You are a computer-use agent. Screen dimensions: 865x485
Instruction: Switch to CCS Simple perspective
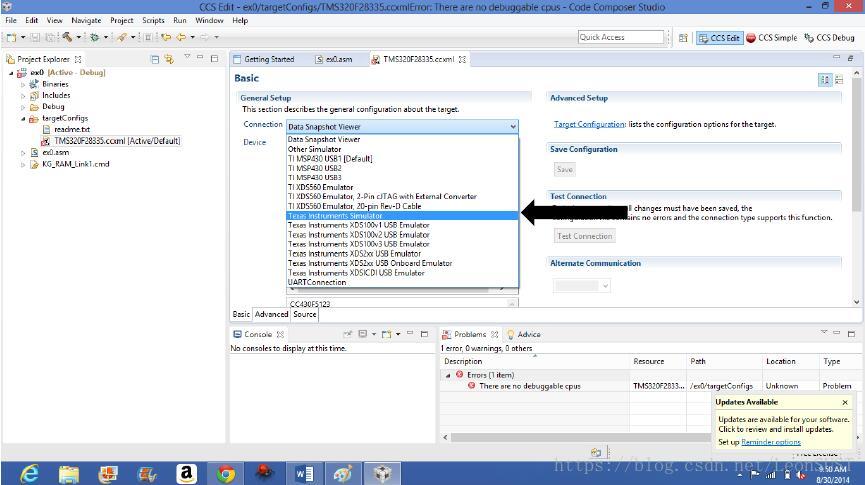[771, 38]
